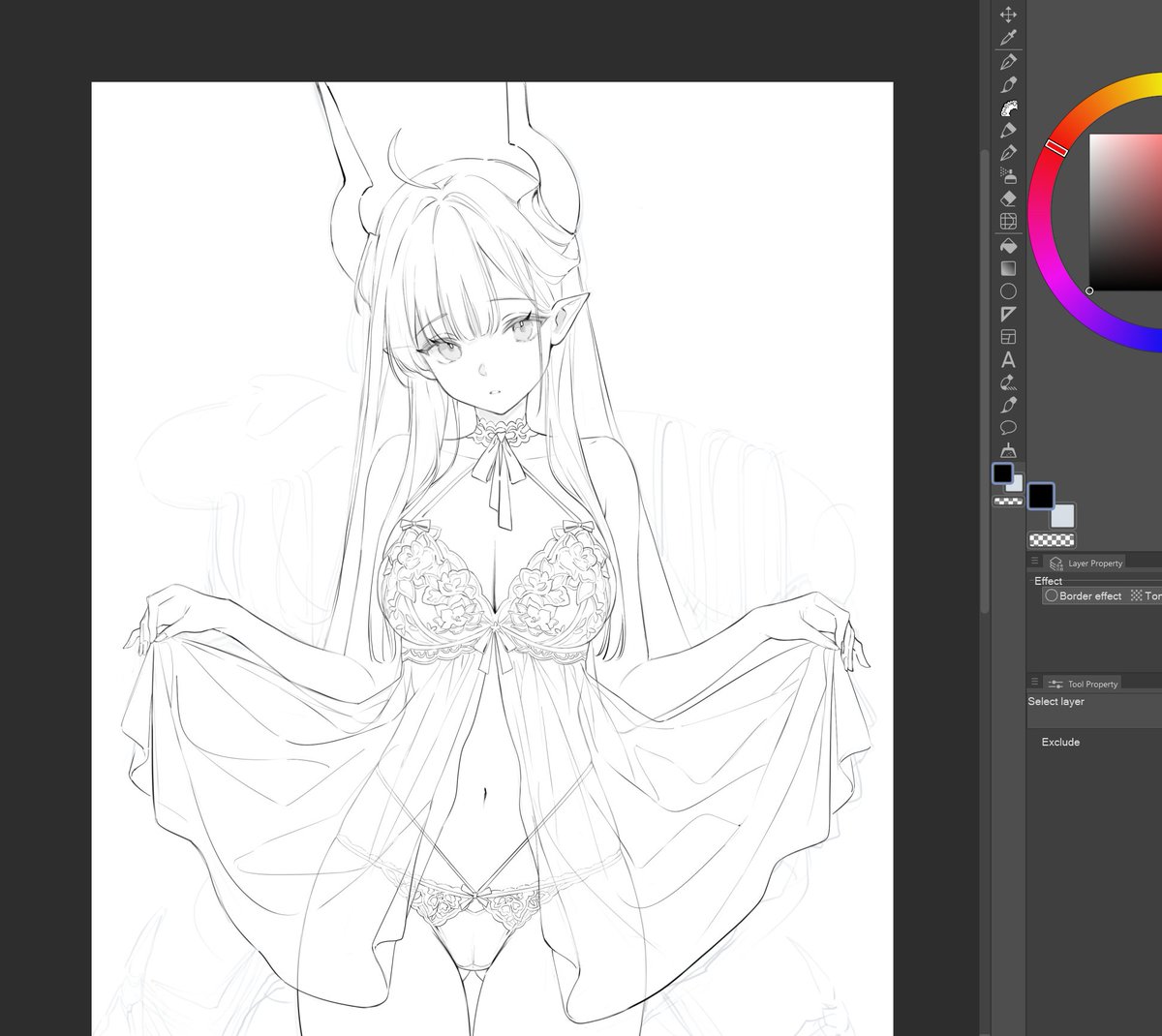1162x1036 pixels.
Task: Select the grid-shaped tool below the eraser
Action: click(x=1008, y=222)
